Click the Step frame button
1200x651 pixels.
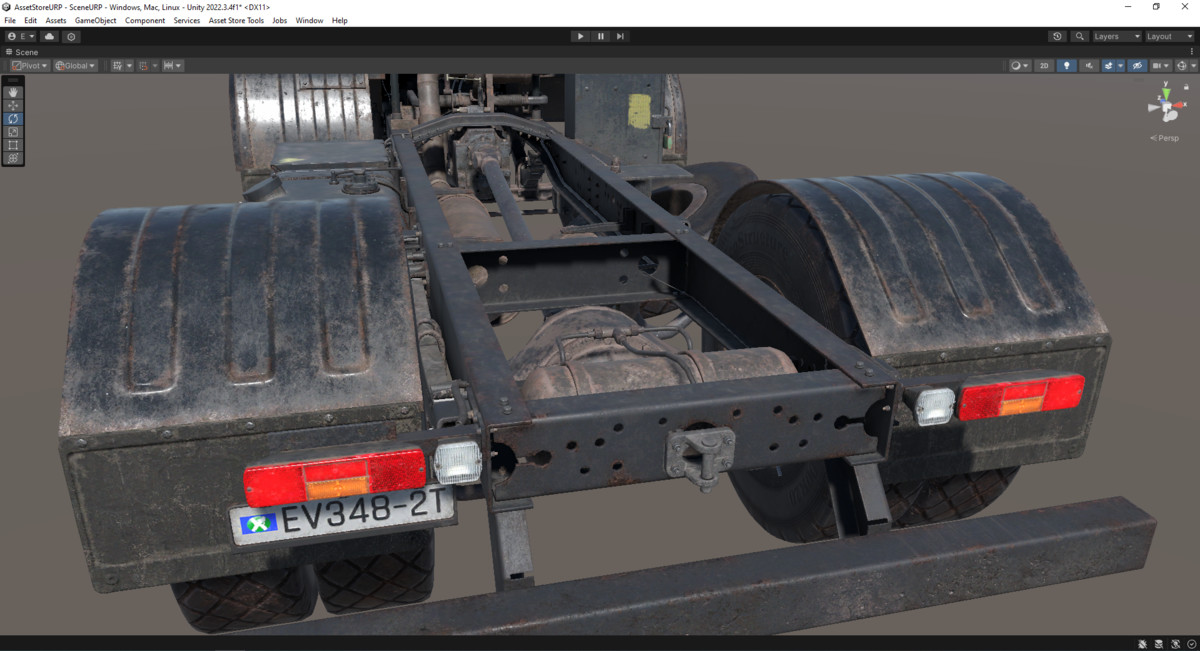(x=620, y=36)
